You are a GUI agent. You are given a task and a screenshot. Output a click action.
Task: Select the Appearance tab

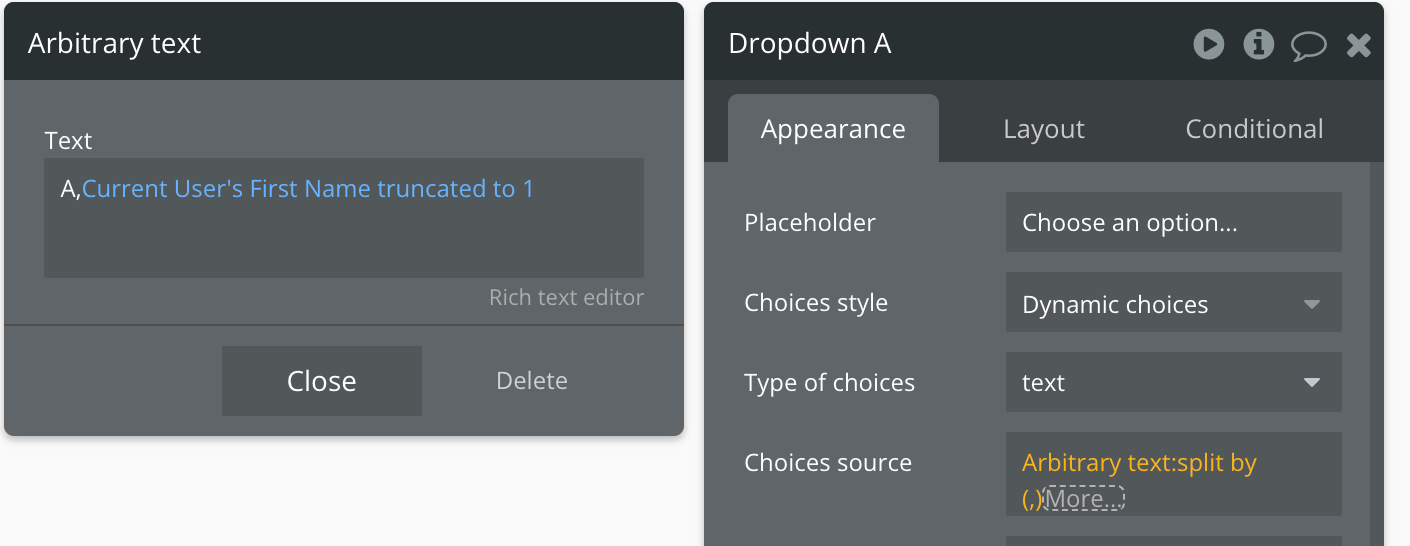click(x=833, y=129)
